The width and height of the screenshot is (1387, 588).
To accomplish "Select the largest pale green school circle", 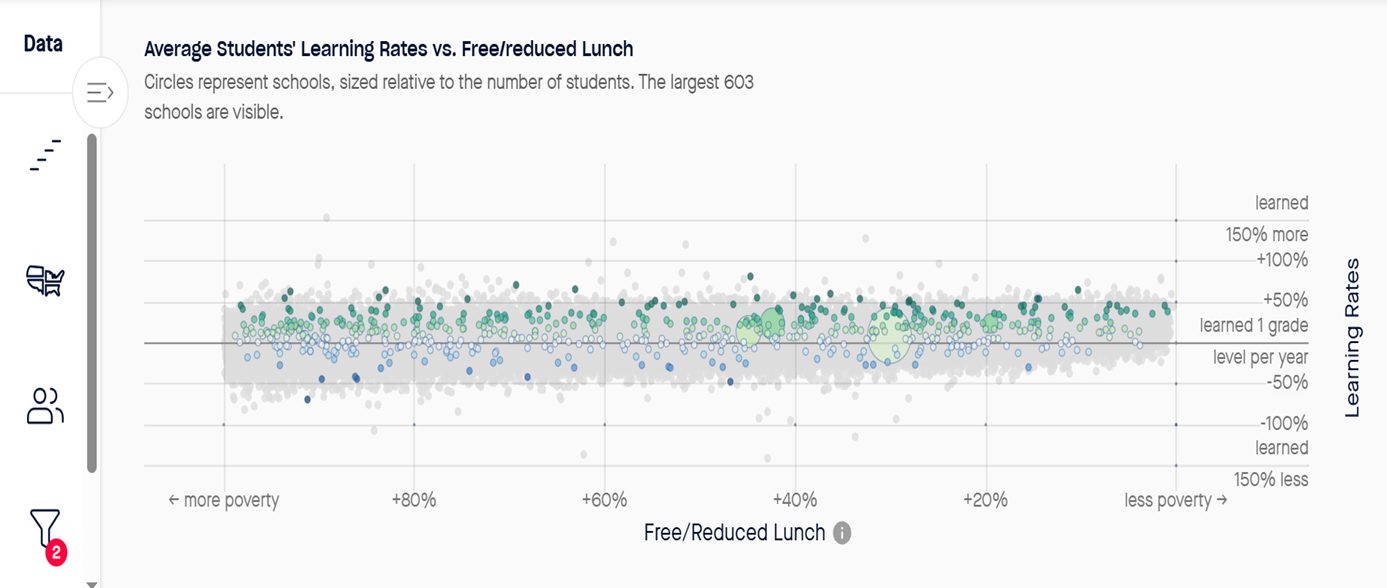I will 887,337.
